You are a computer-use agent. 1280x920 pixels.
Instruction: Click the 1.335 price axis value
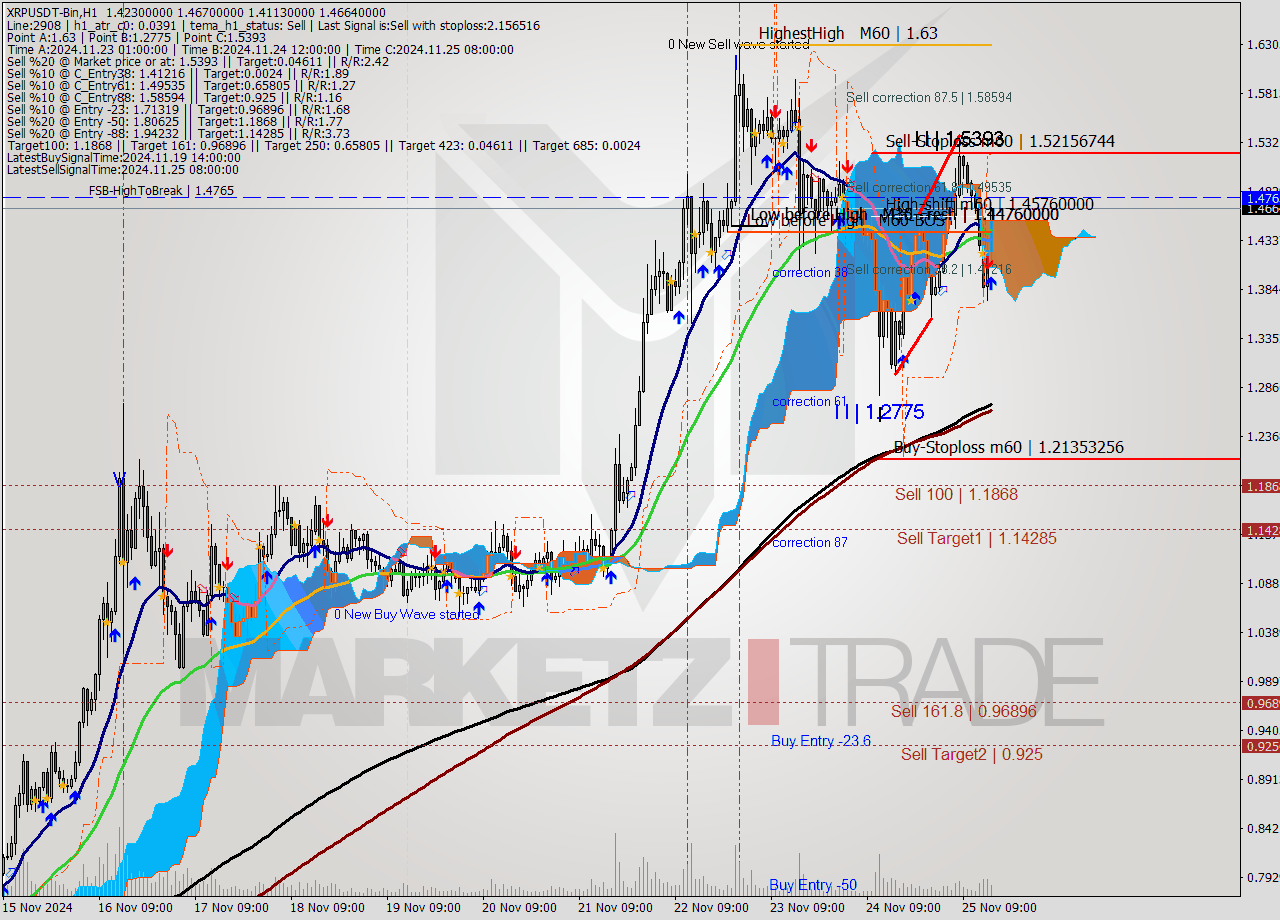(1261, 338)
